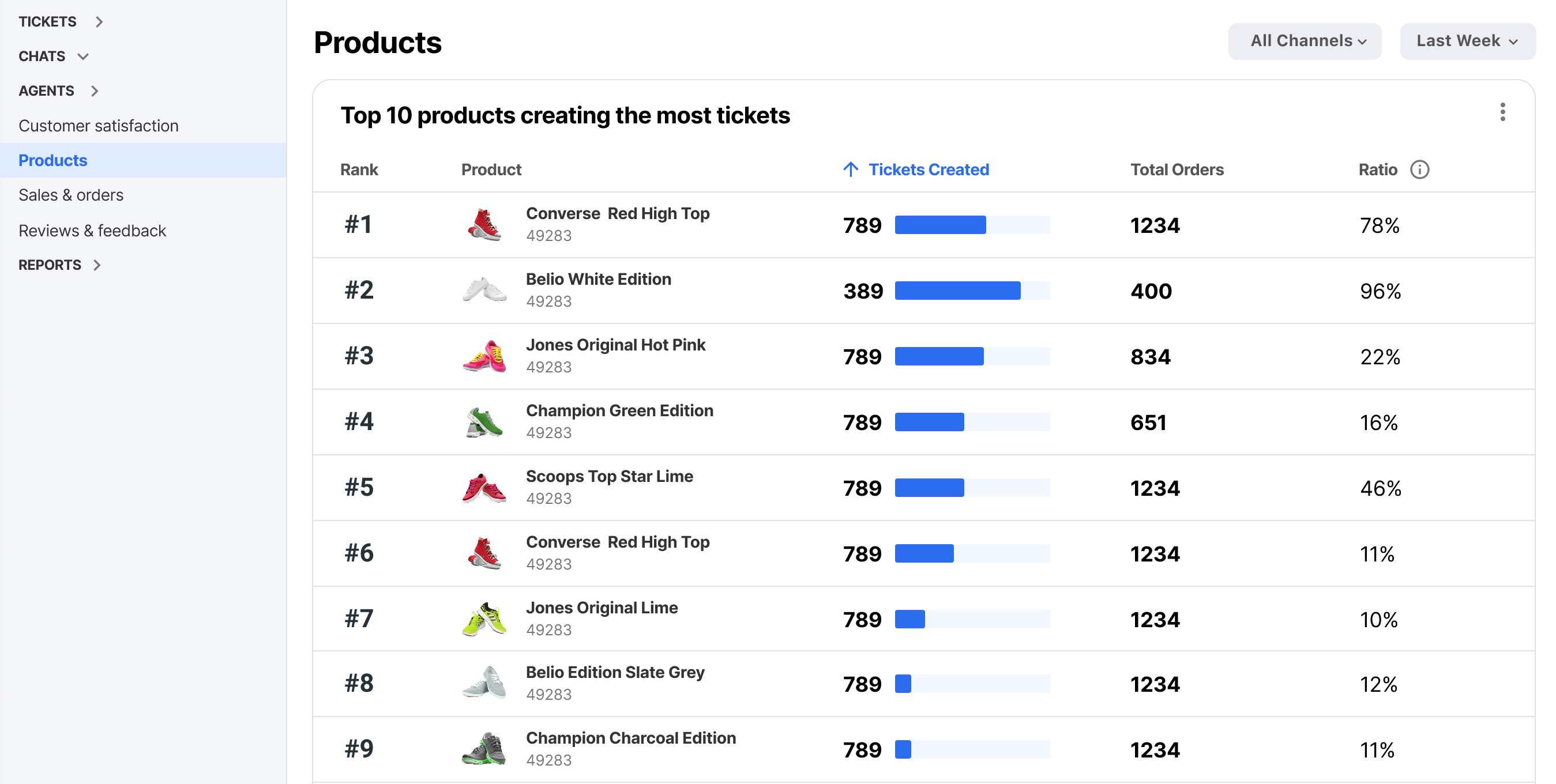Click the Champion Green Edition shoe image
Screen dimensions: 1556x784
pos(484,422)
